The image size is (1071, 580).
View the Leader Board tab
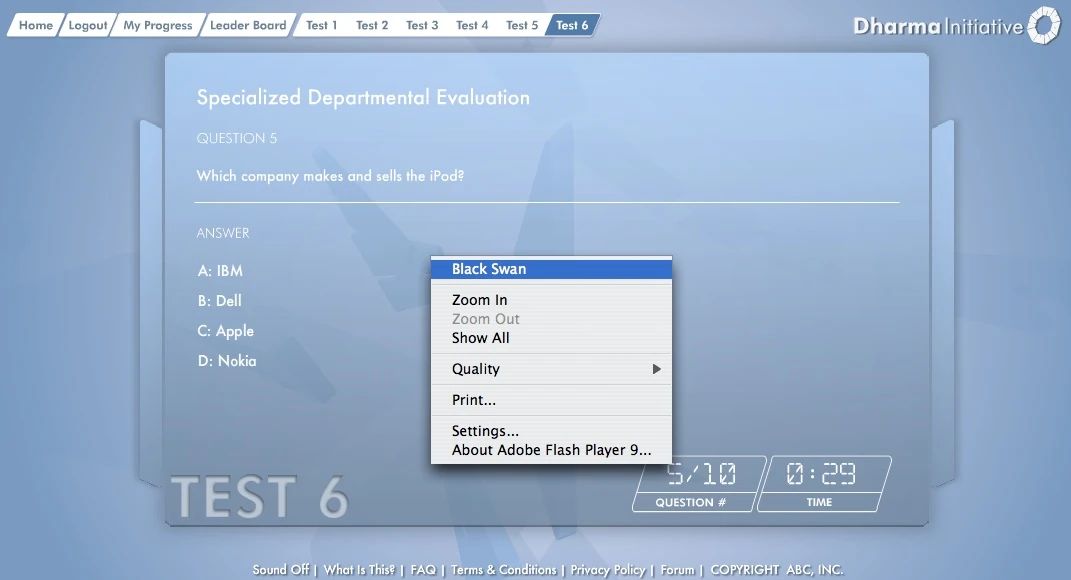point(248,25)
